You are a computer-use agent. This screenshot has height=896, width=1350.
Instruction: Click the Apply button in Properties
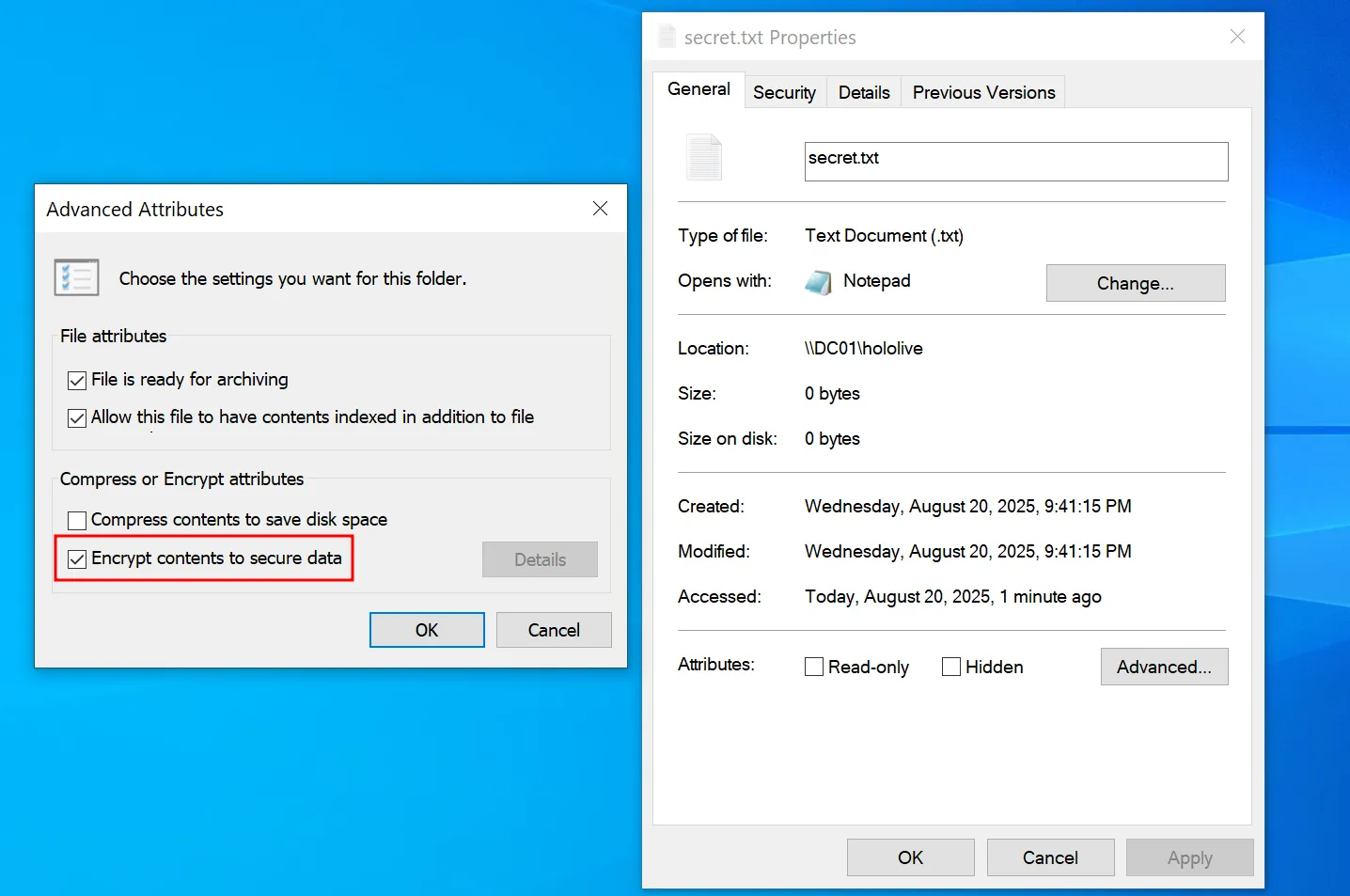click(1190, 857)
